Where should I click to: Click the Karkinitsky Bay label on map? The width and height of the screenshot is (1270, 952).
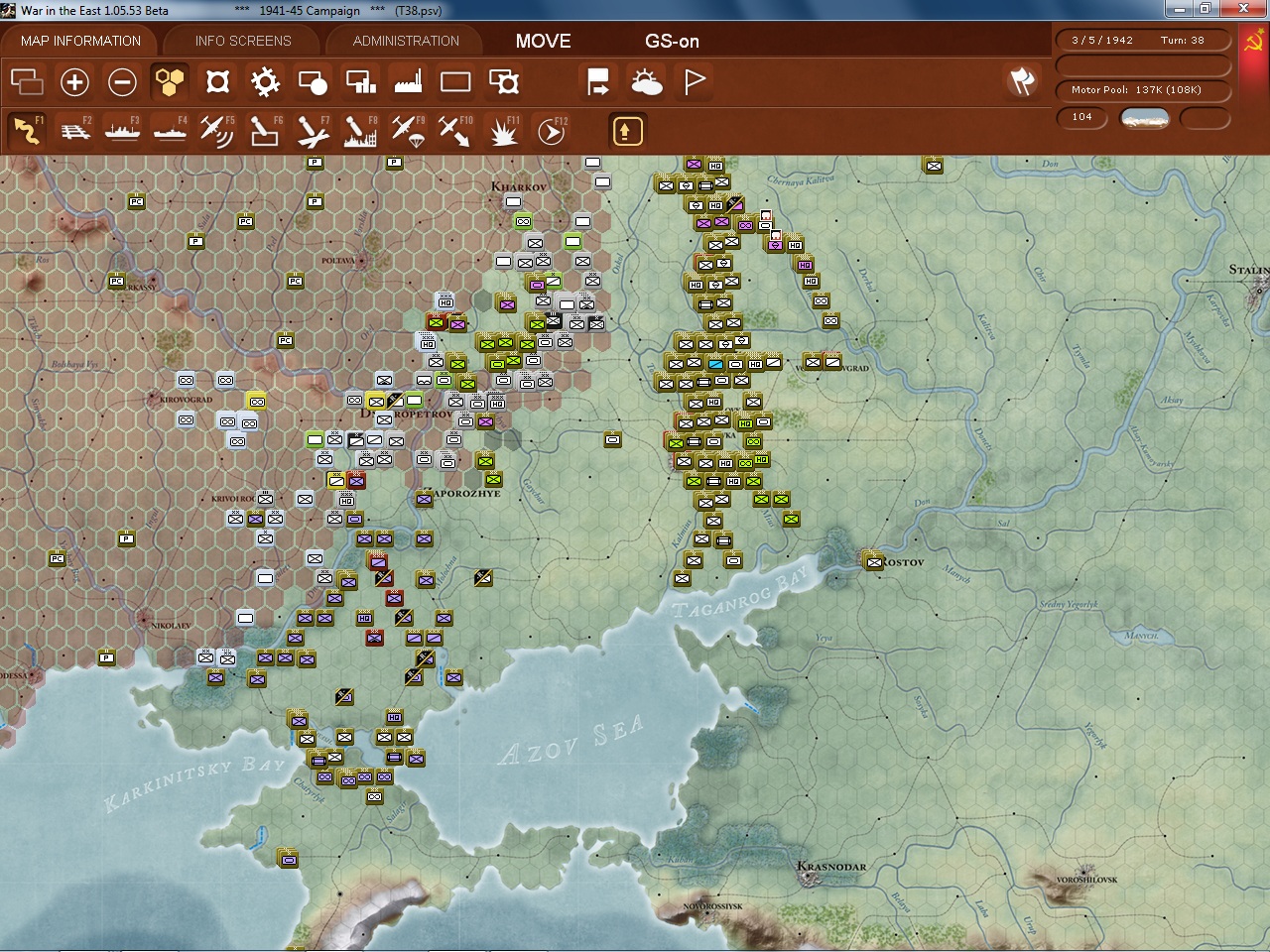pos(194,783)
